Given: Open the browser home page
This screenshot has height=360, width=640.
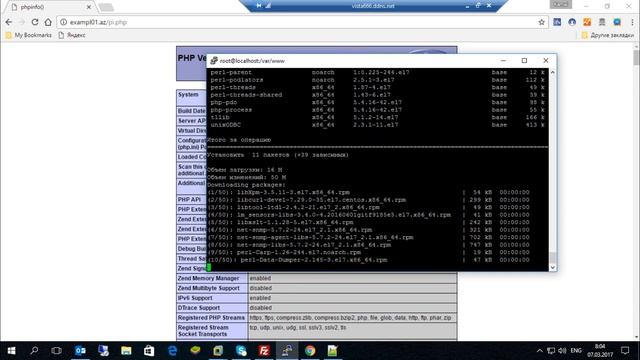Looking at the screenshot, I should 48,22.
